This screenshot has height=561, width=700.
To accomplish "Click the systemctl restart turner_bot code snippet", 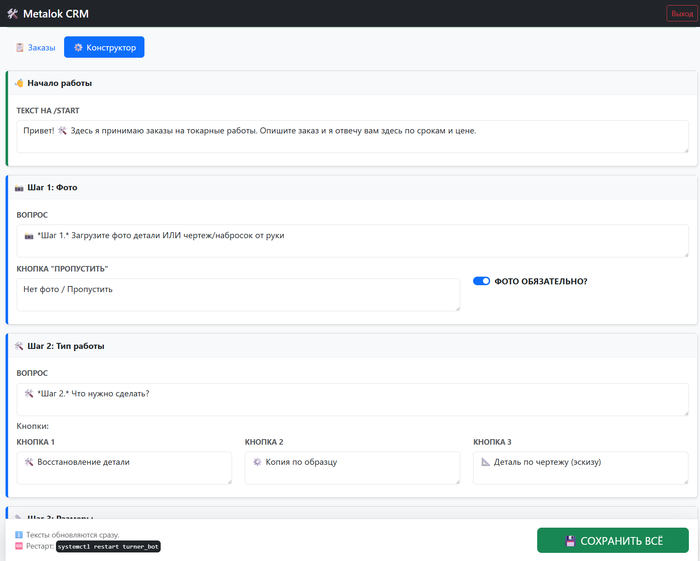I will pos(108,547).
